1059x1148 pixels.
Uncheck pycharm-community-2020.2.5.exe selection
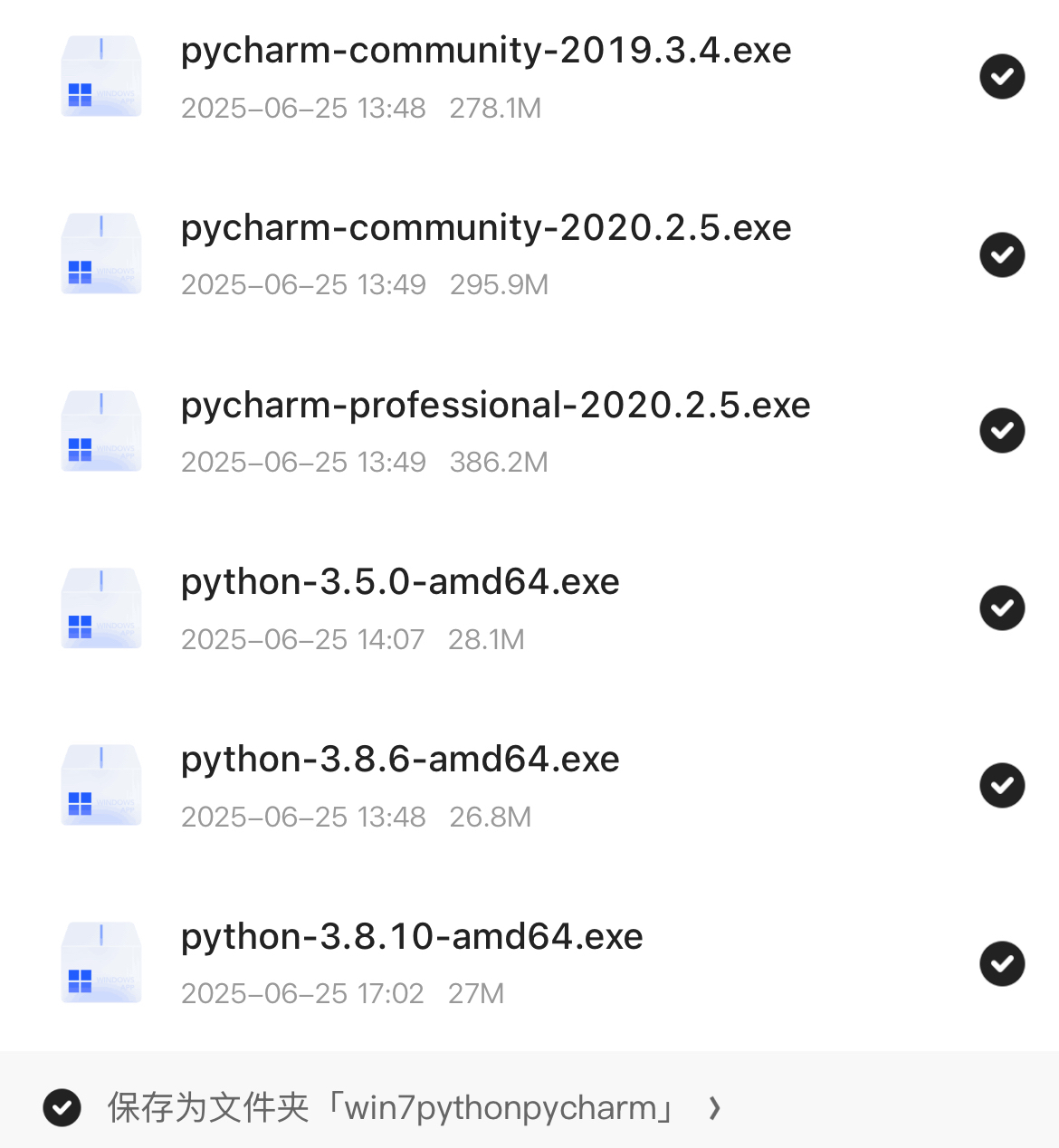coord(1002,254)
